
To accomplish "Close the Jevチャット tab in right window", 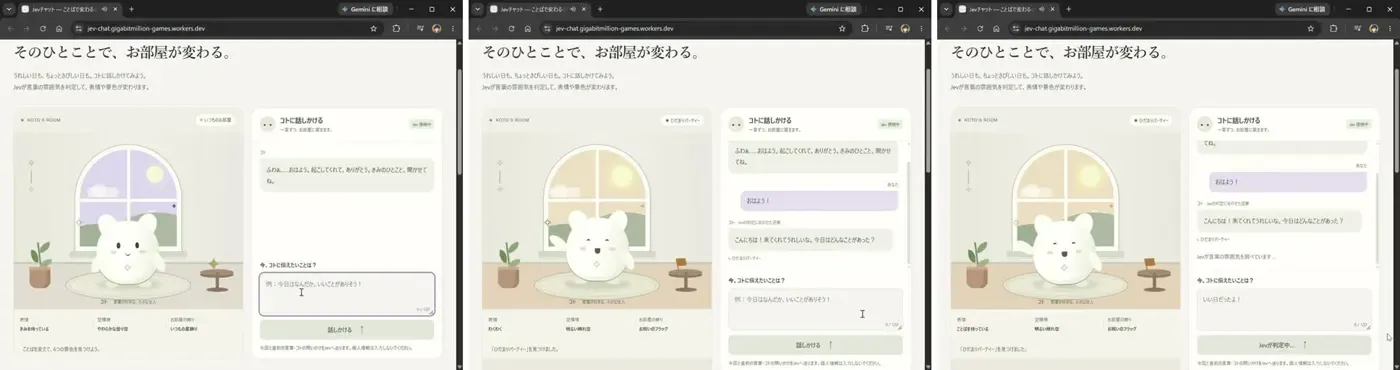I will (1053, 9).
